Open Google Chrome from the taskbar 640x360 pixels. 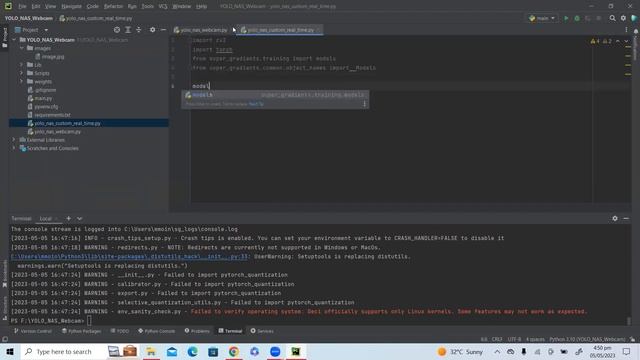pyautogui.click(x=234, y=351)
